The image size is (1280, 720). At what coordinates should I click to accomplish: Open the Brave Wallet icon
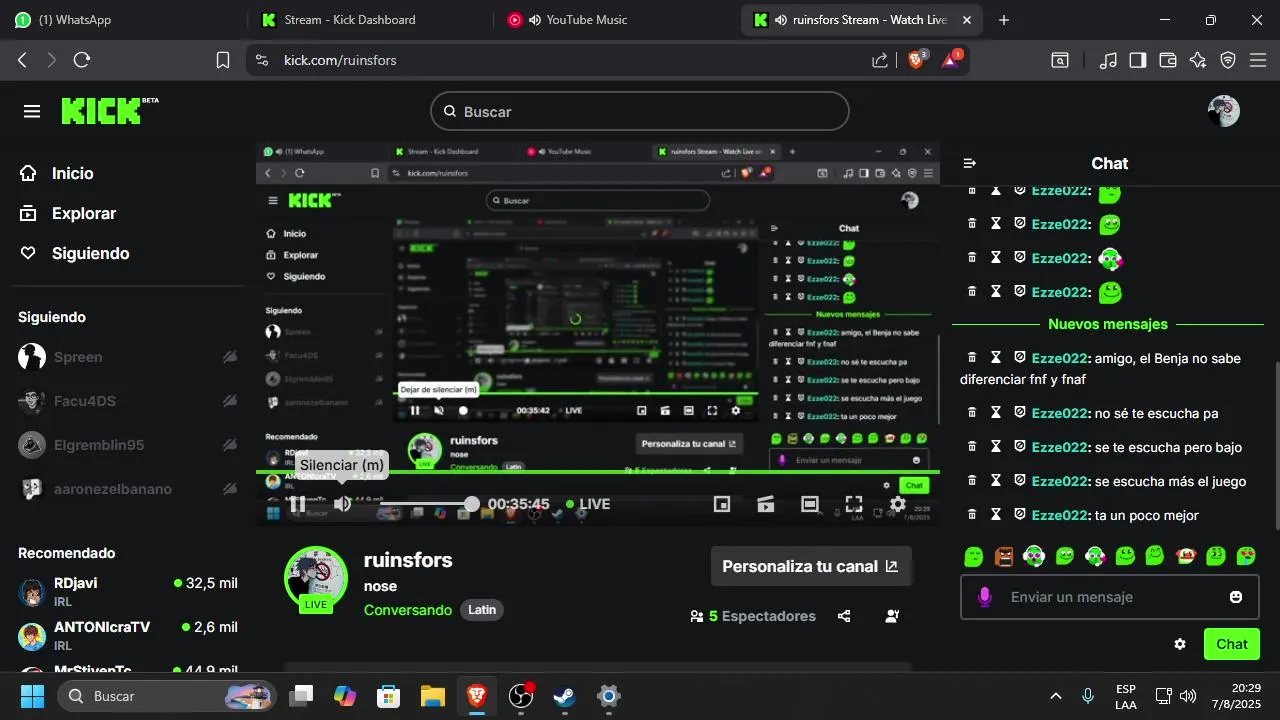[x=1168, y=60]
